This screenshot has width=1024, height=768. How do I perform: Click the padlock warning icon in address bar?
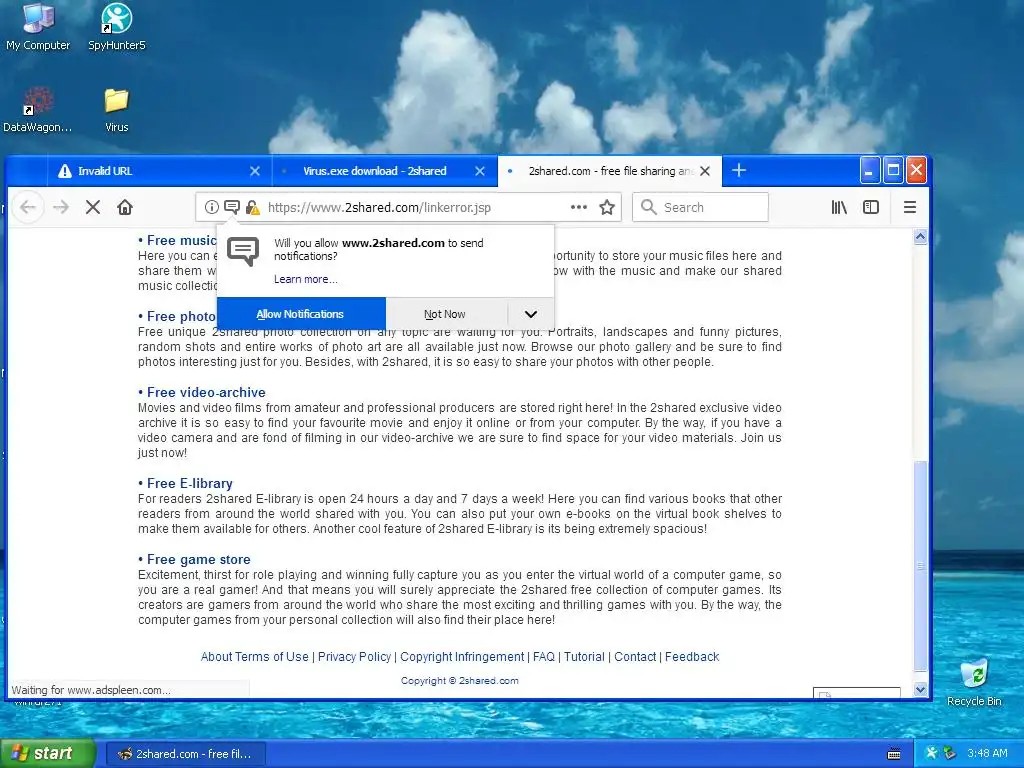click(x=252, y=208)
